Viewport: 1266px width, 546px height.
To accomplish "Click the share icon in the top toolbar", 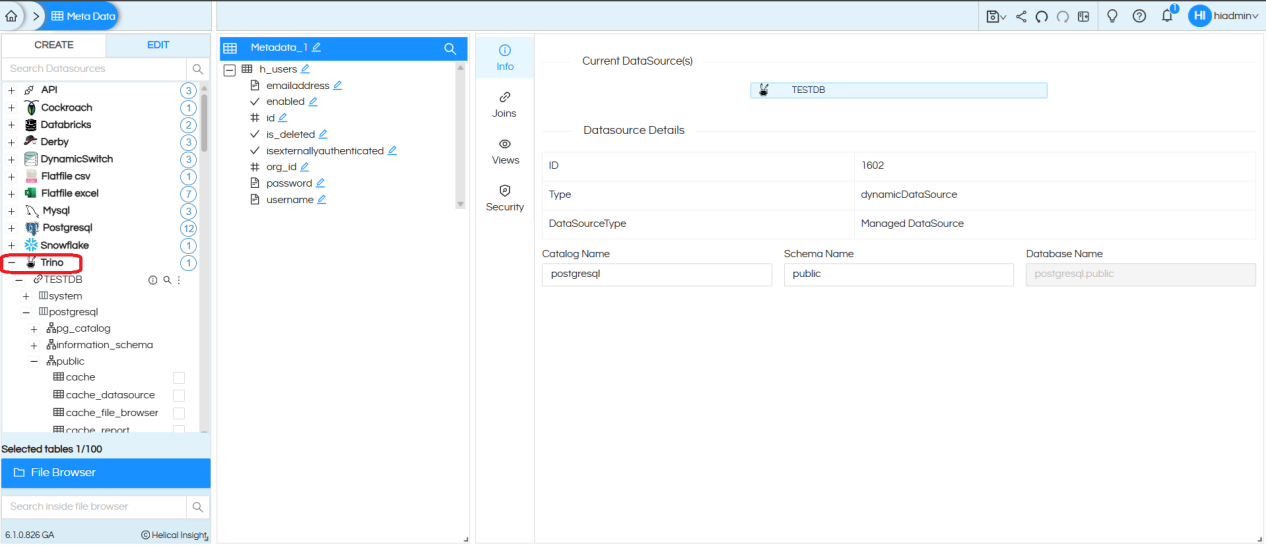I will pyautogui.click(x=1021, y=17).
